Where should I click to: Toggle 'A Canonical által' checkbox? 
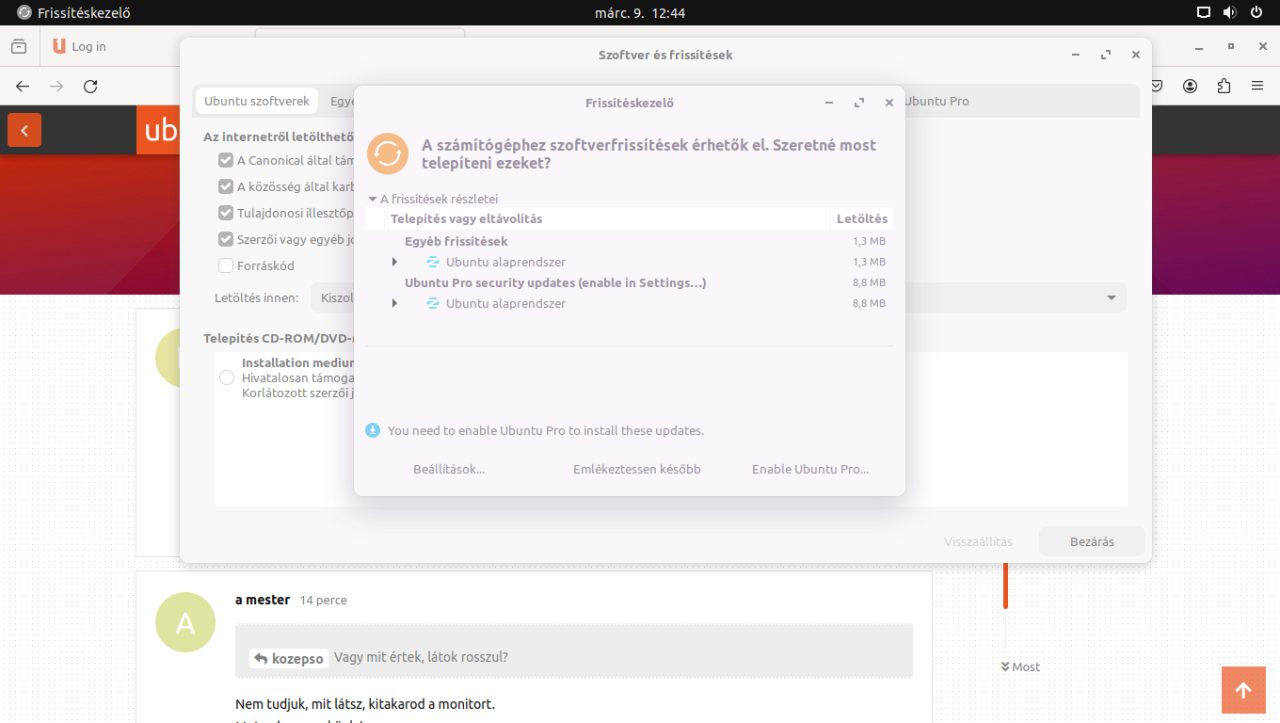(x=226, y=160)
